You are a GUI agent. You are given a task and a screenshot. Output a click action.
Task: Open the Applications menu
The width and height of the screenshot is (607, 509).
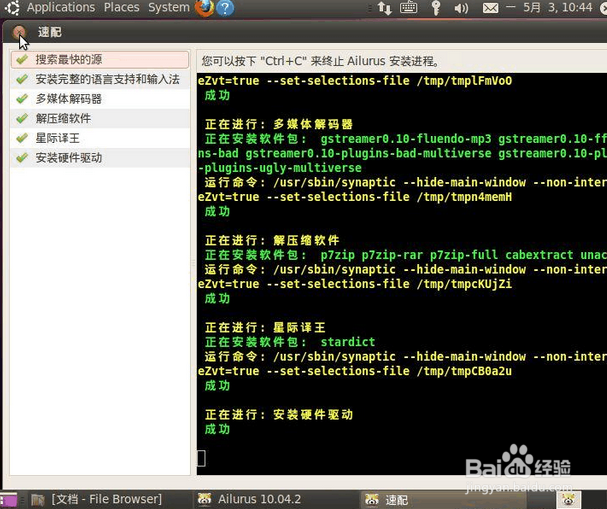coord(61,7)
